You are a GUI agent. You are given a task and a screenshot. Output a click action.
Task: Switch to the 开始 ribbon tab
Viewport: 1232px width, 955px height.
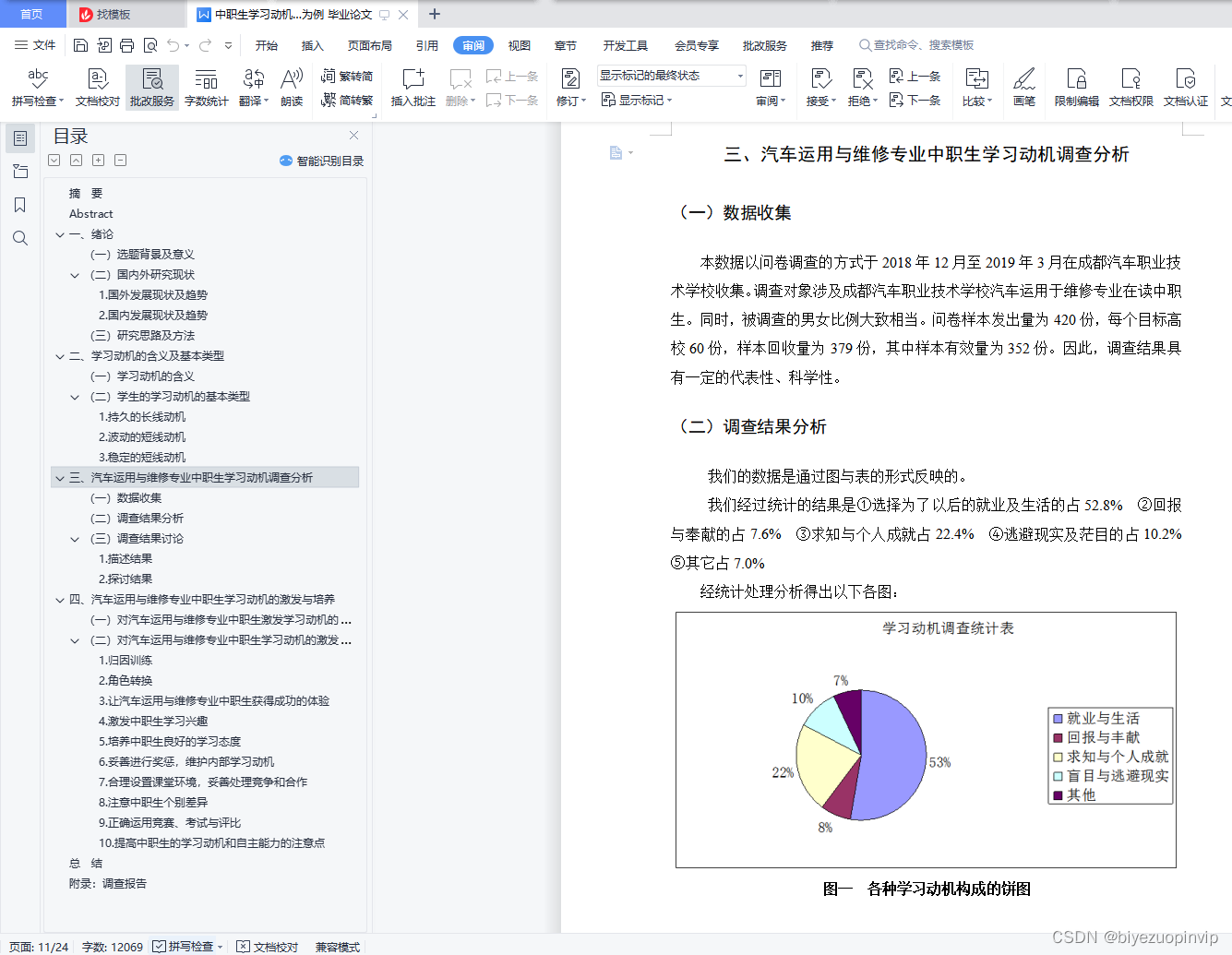pyautogui.click(x=267, y=45)
